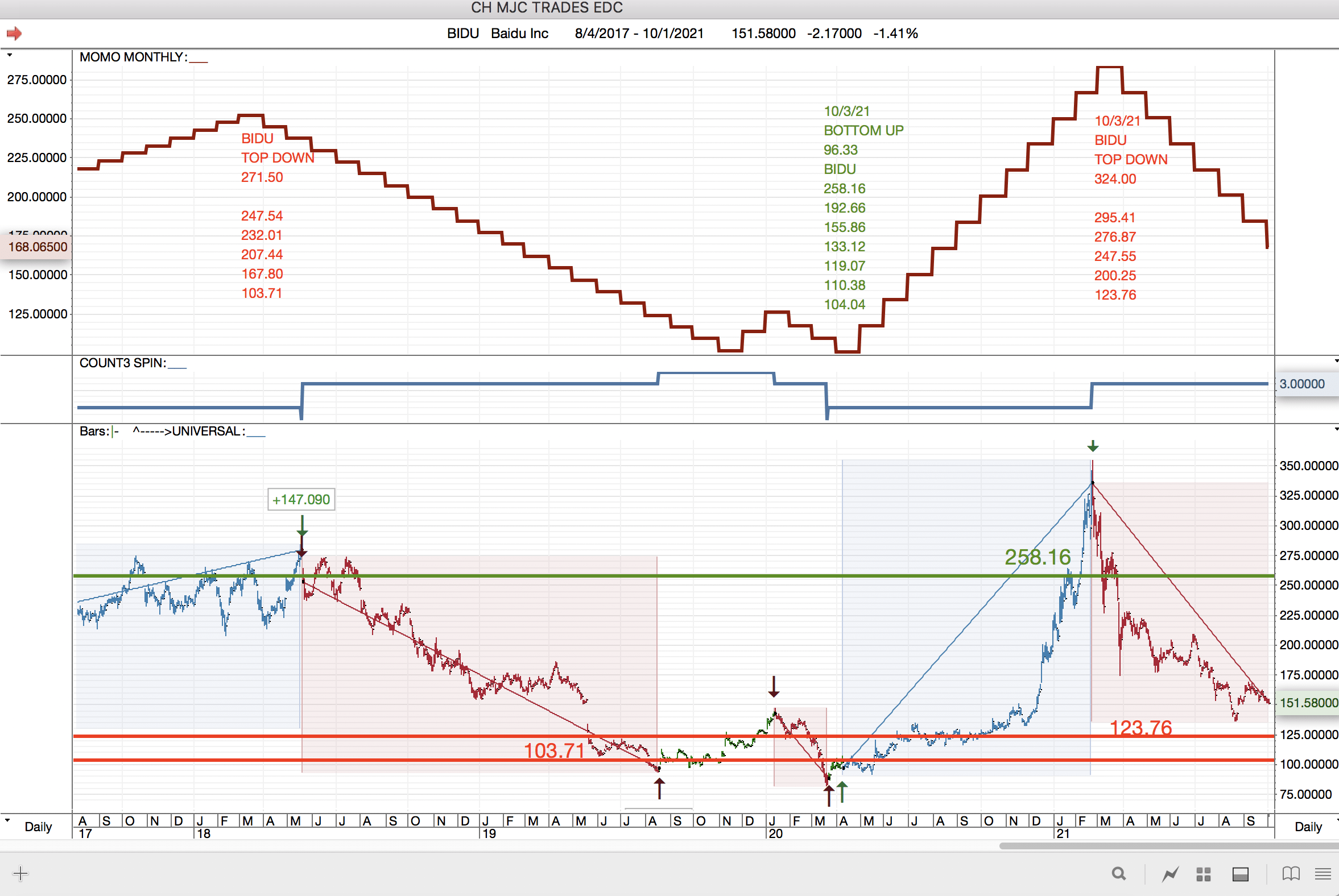The height and width of the screenshot is (896, 1339).
Task: Click the +147.090 measurement label box
Action: click(x=301, y=499)
